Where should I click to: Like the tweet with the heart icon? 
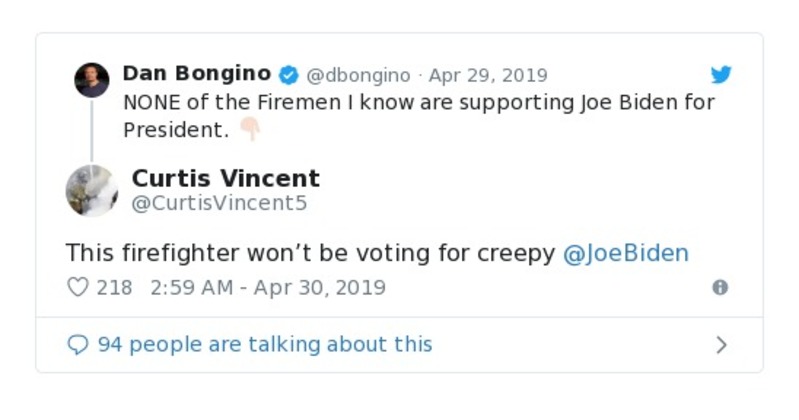78,287
